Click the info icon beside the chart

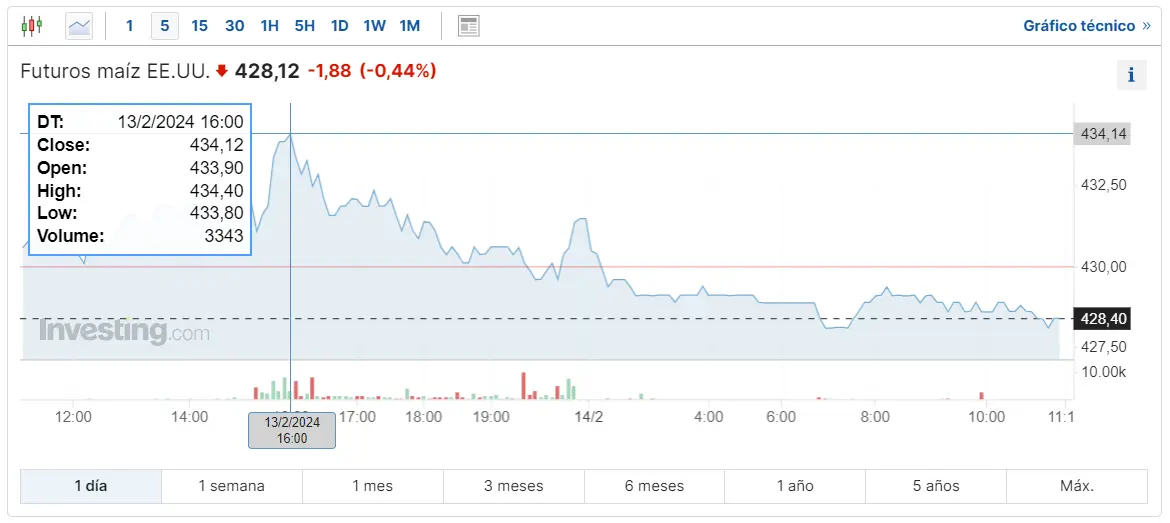pyautogui.click(x=1131, y=75)
